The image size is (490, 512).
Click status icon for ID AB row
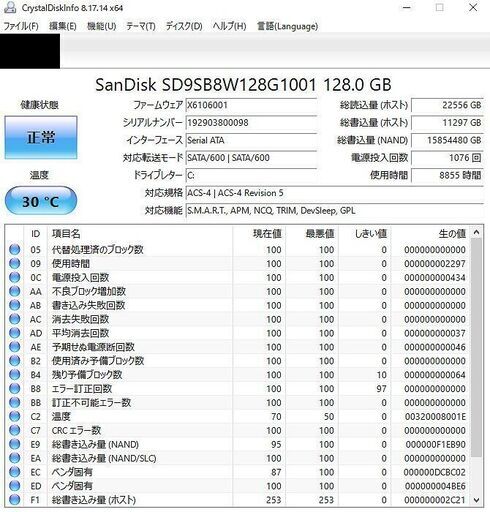tap(14, 305)
